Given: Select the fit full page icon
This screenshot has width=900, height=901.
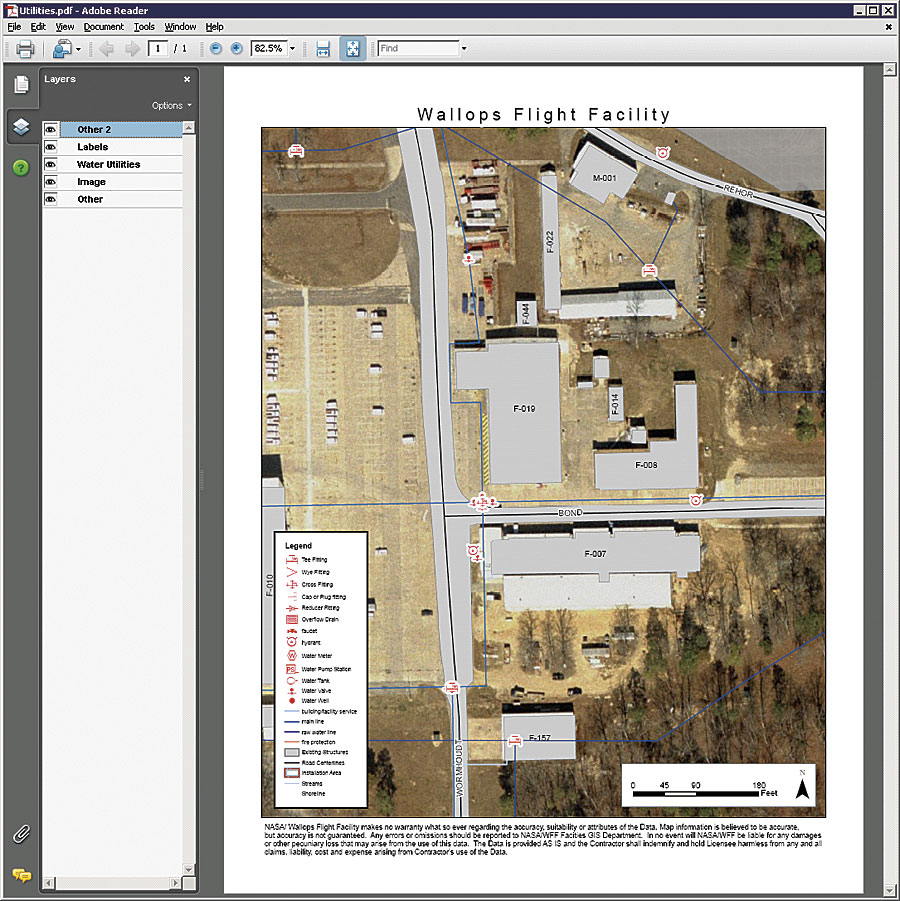Looking at the screenshot, I should (x=352, y=49).
